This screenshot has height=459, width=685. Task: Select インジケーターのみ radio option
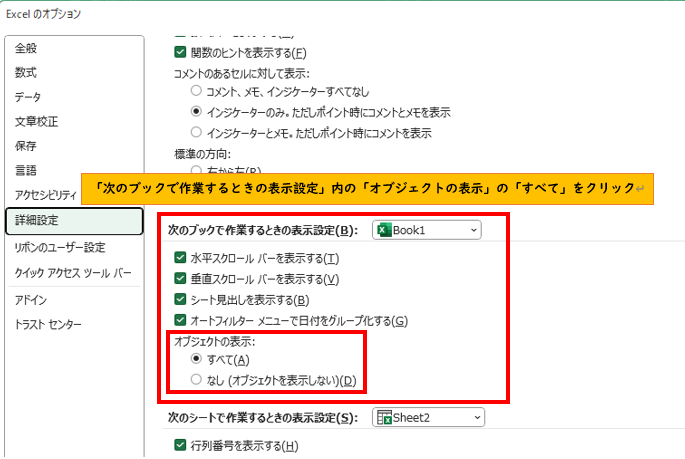[x=196, y=111]
